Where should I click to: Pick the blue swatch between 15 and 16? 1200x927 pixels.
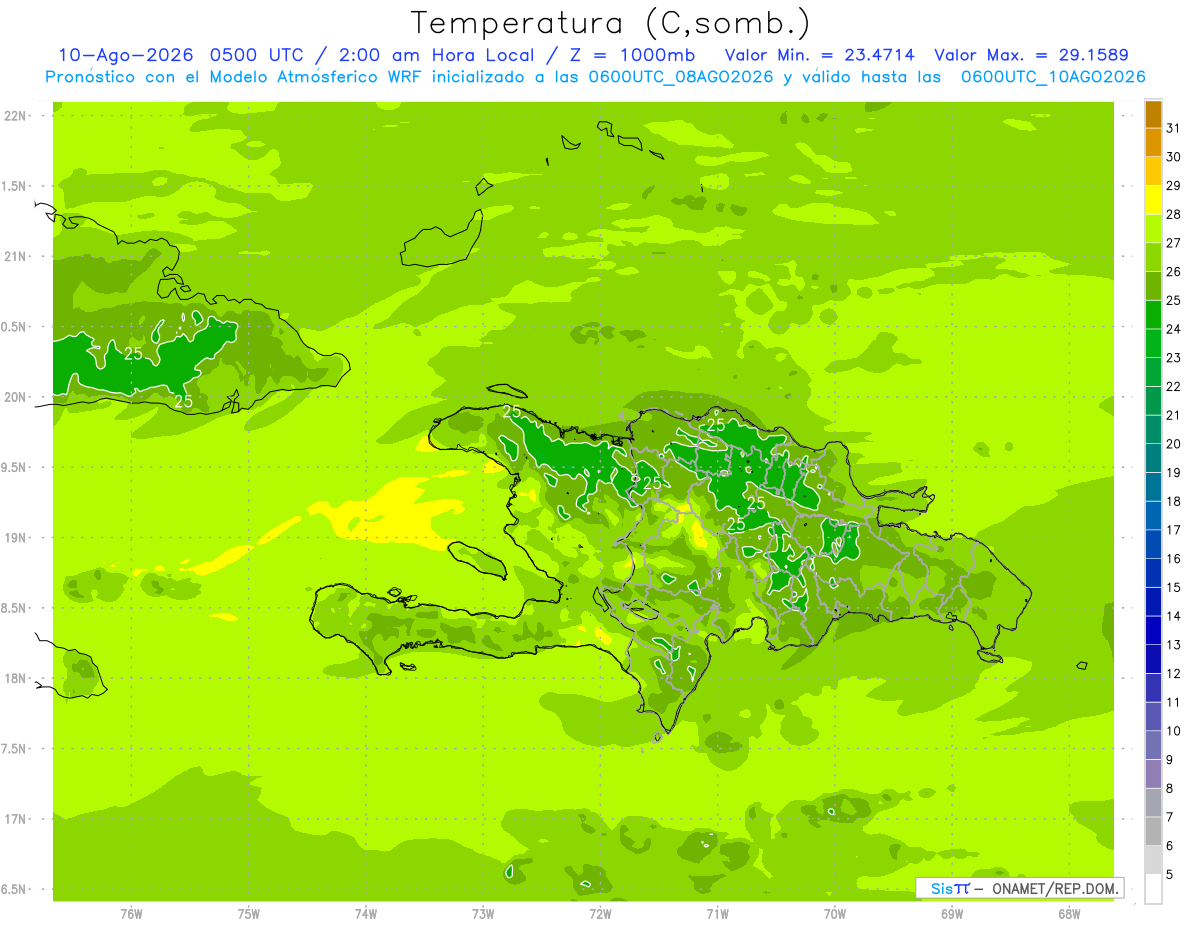1154,574
